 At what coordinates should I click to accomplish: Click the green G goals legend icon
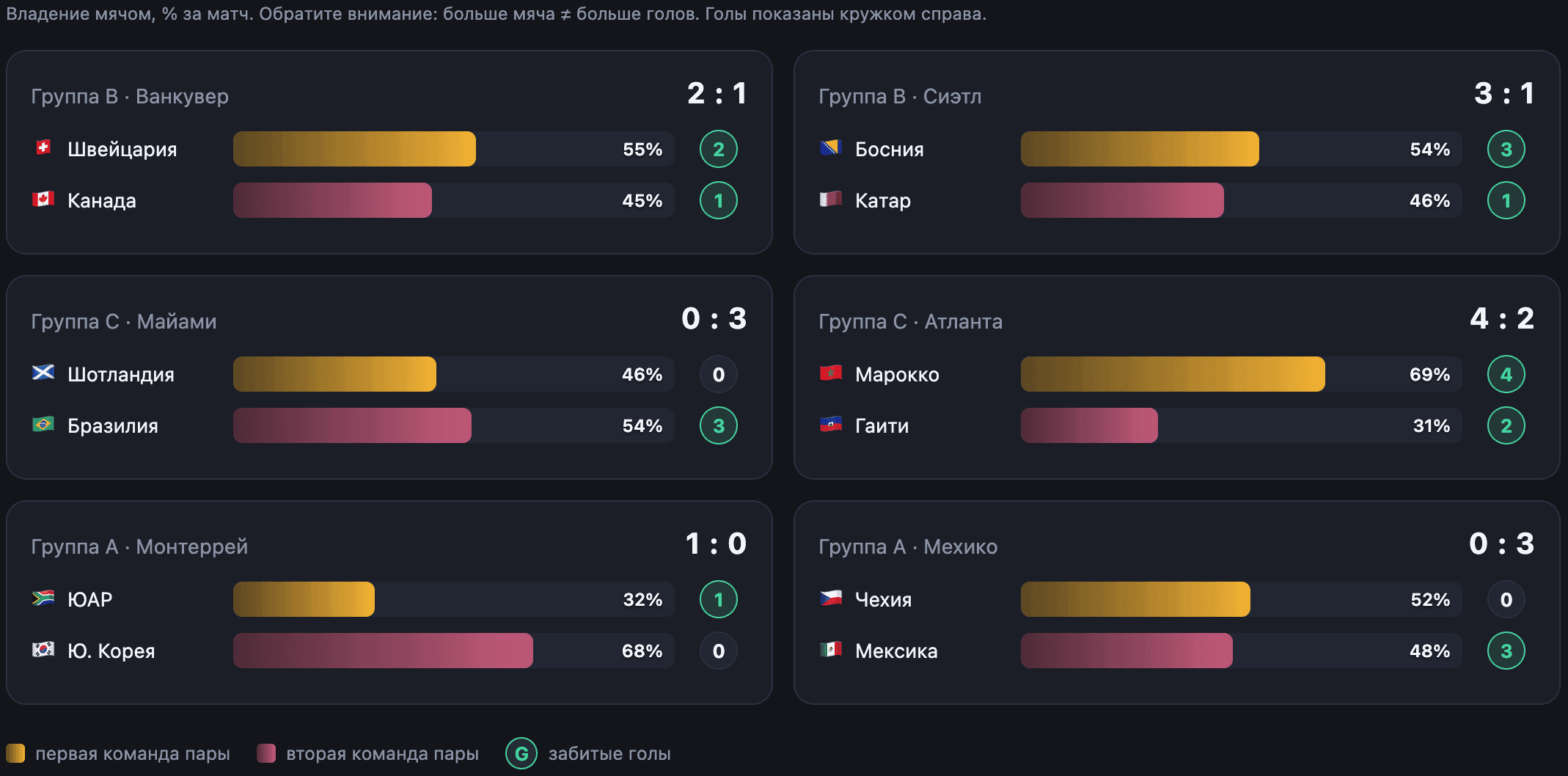[521, 753]
